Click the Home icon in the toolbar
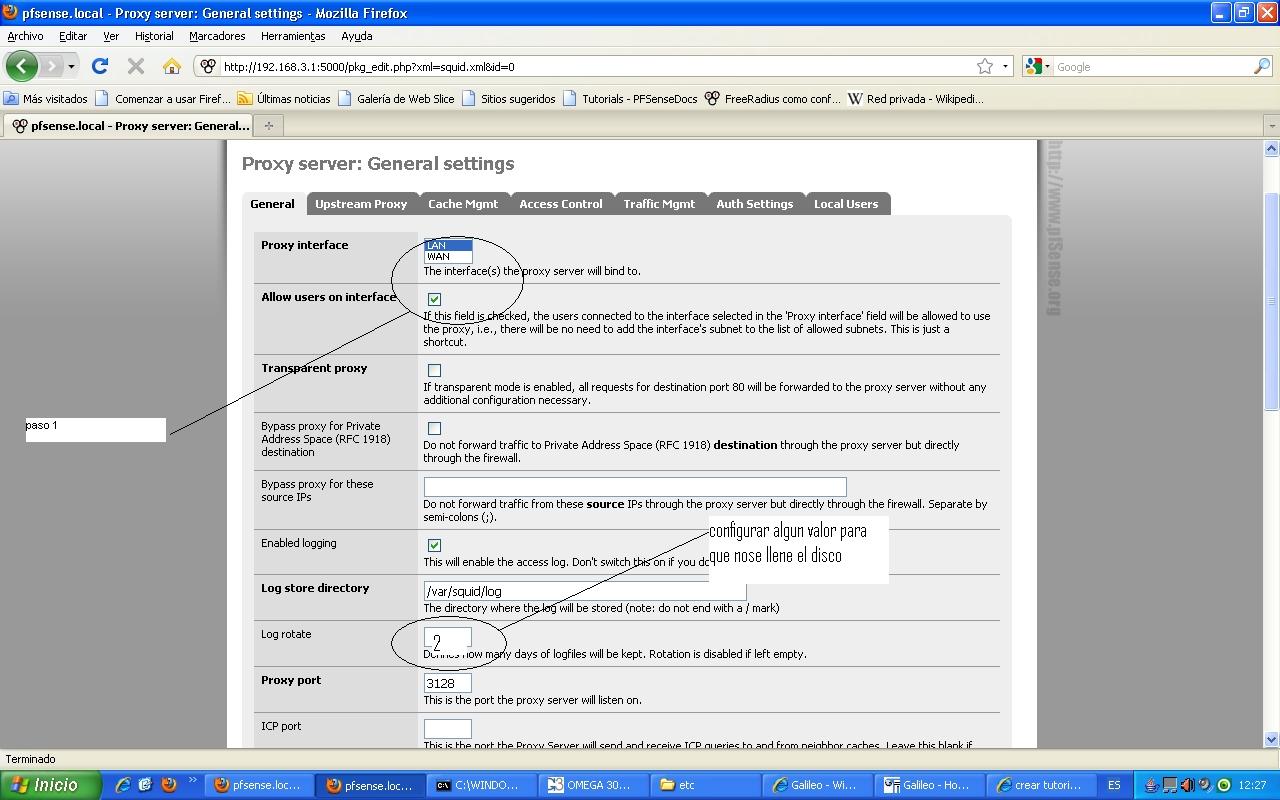 click(x=171, y=66)
